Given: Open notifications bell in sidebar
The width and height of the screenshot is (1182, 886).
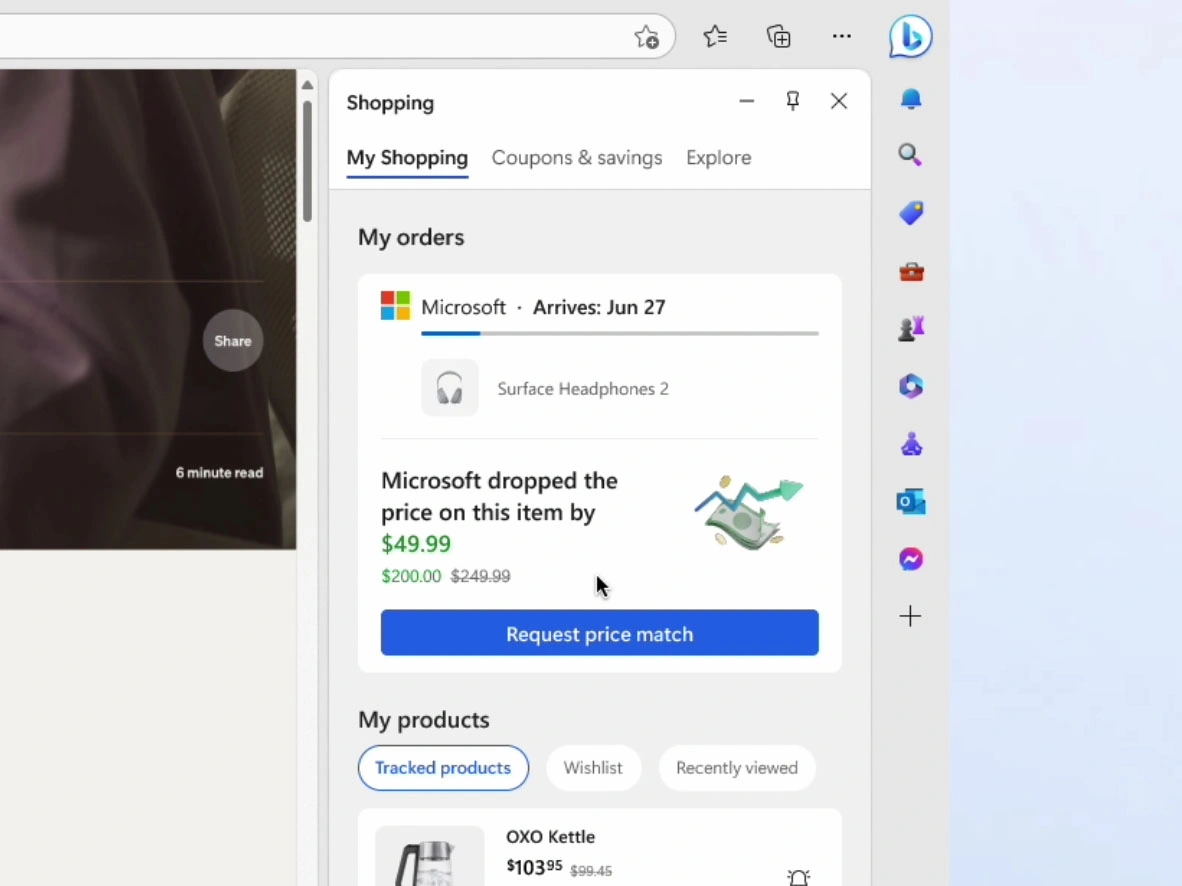Looking at the screenshot, I should click(911, 99).
